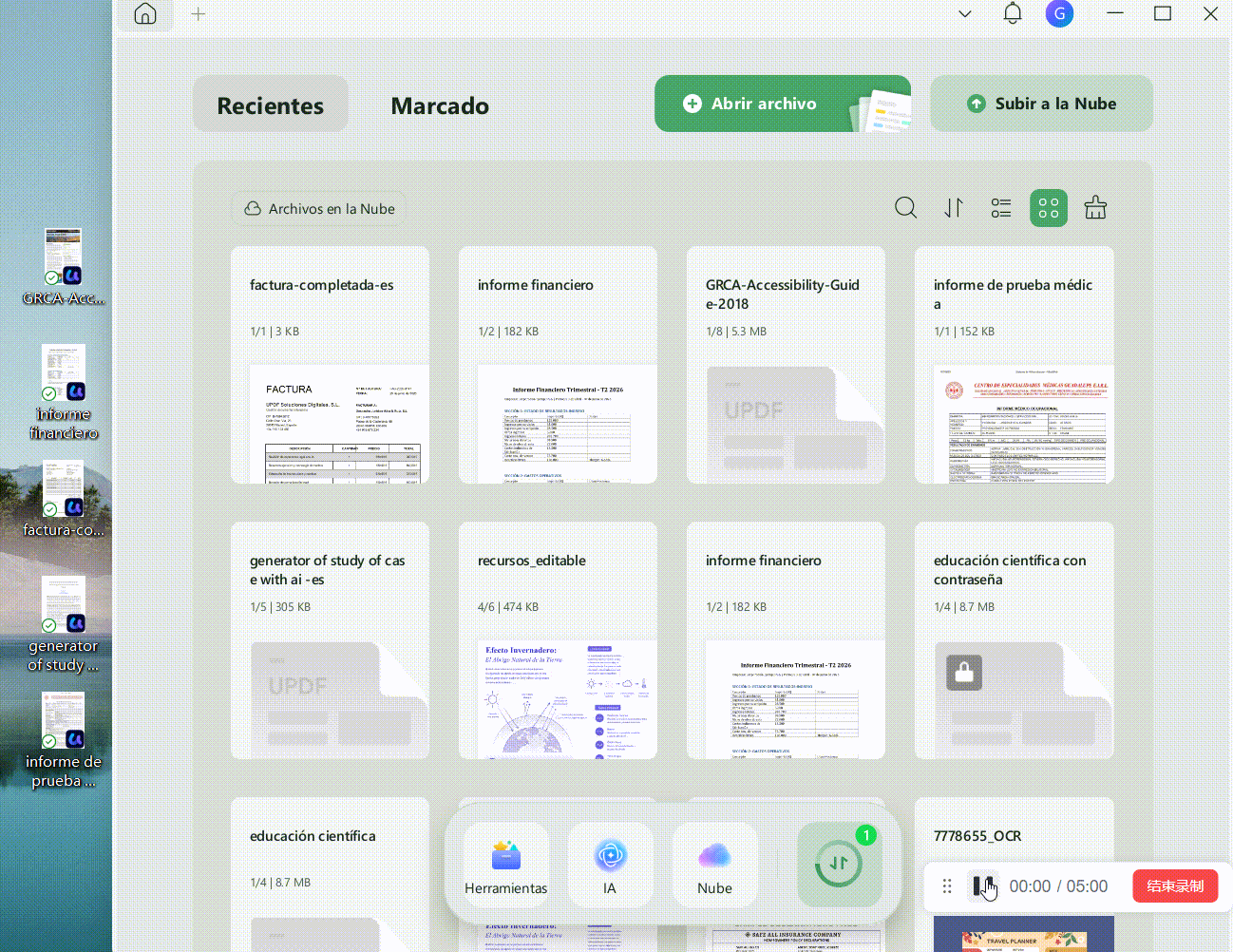Image resolution: width=1233 pixels, height=952 pixels.
Task: Click the '4/6 | 474 KB' file info
Action: (x=508, y=607)
